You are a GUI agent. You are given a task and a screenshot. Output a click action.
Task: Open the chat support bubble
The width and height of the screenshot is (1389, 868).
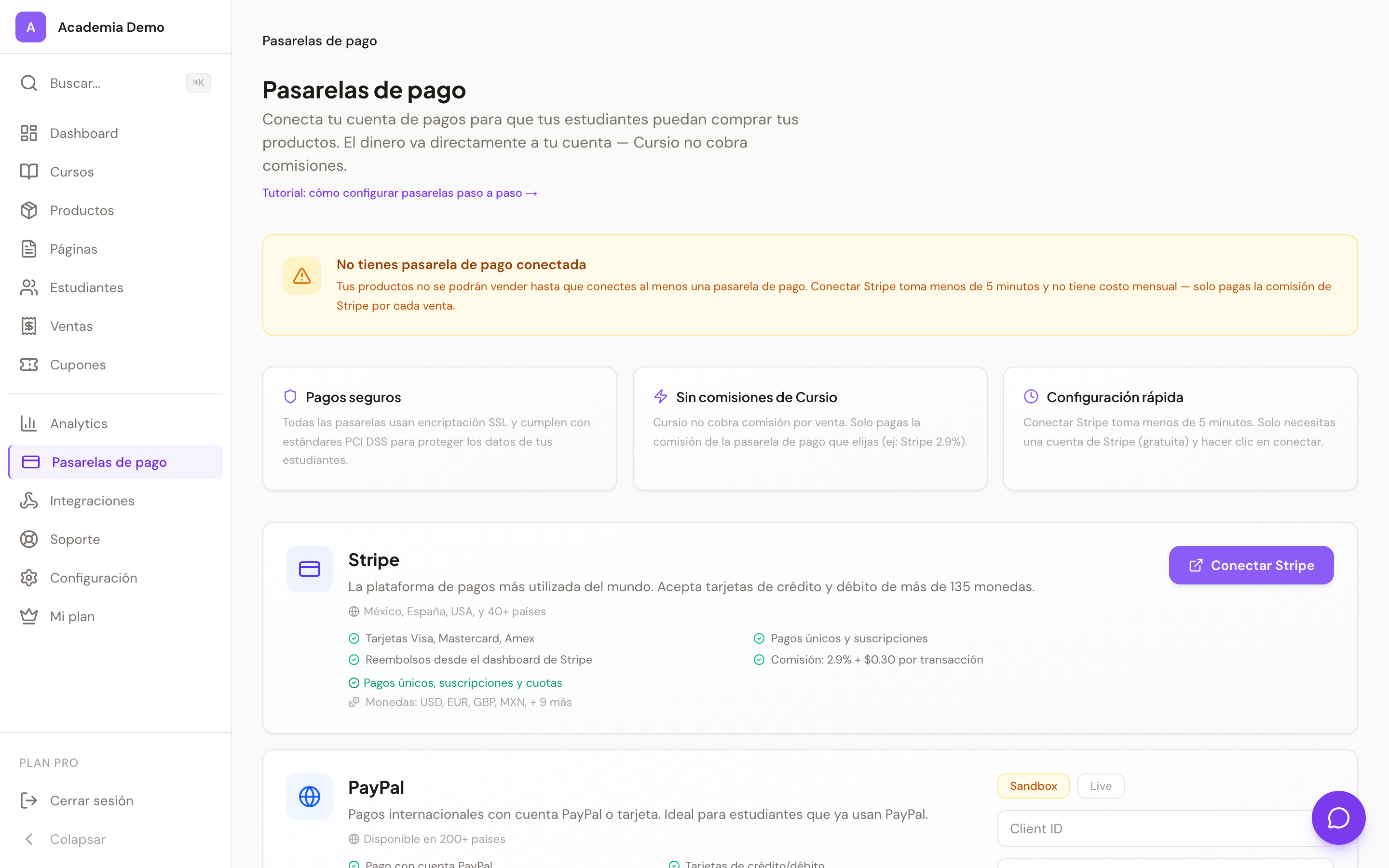pyautogui.click(x=1338, y=817)
